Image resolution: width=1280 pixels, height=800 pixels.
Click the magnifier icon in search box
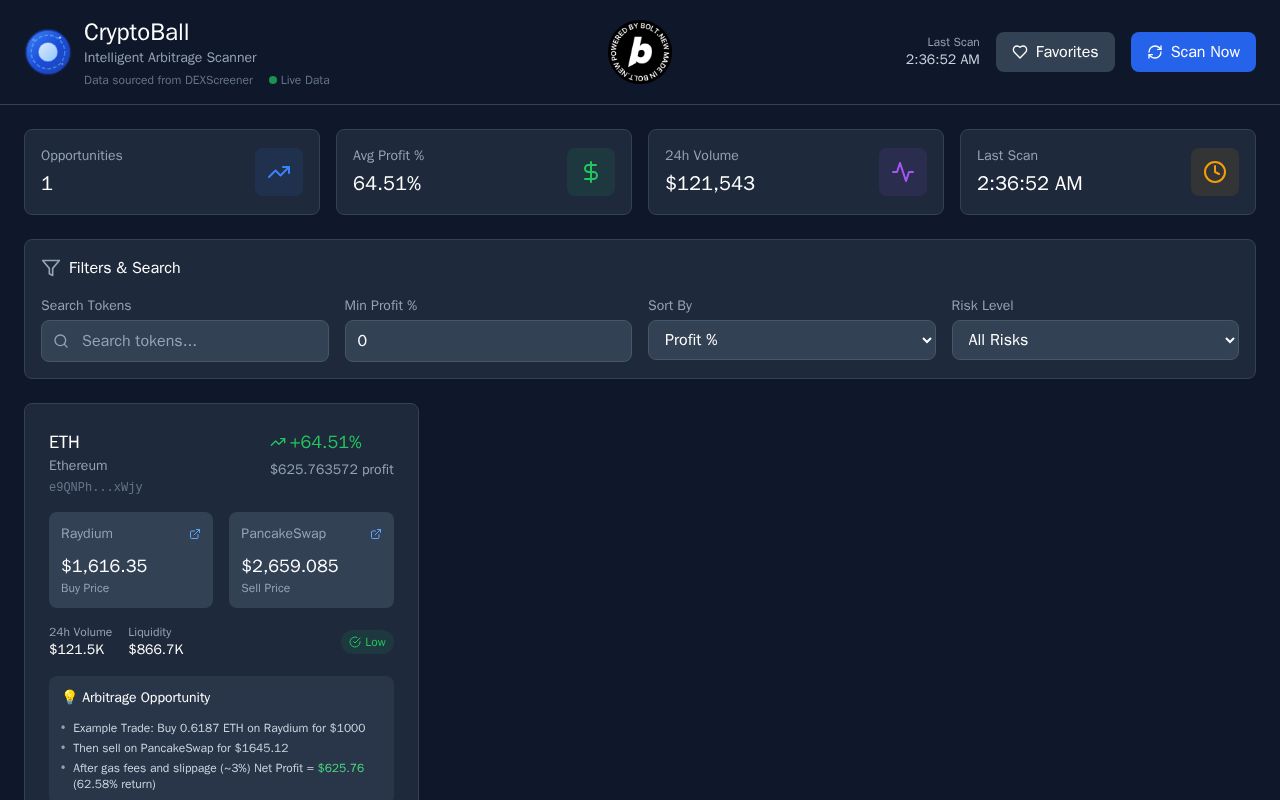pos(61,341)
